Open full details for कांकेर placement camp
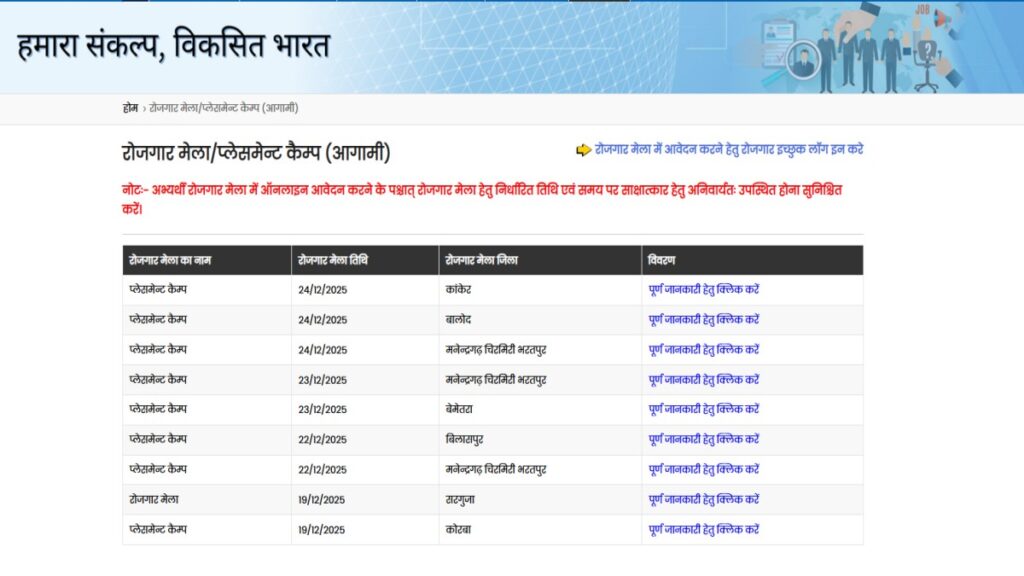Screen dimensions: 1024x576 (x=703, y=290)
